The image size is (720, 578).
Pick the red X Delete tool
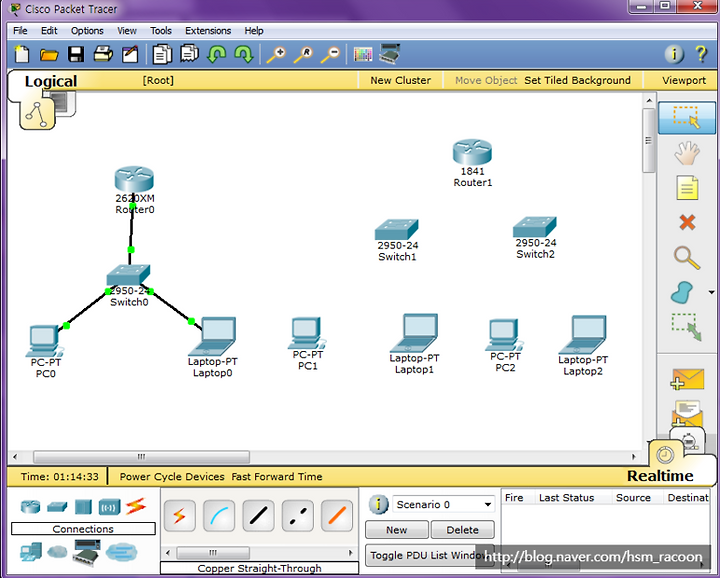(687, 223)
